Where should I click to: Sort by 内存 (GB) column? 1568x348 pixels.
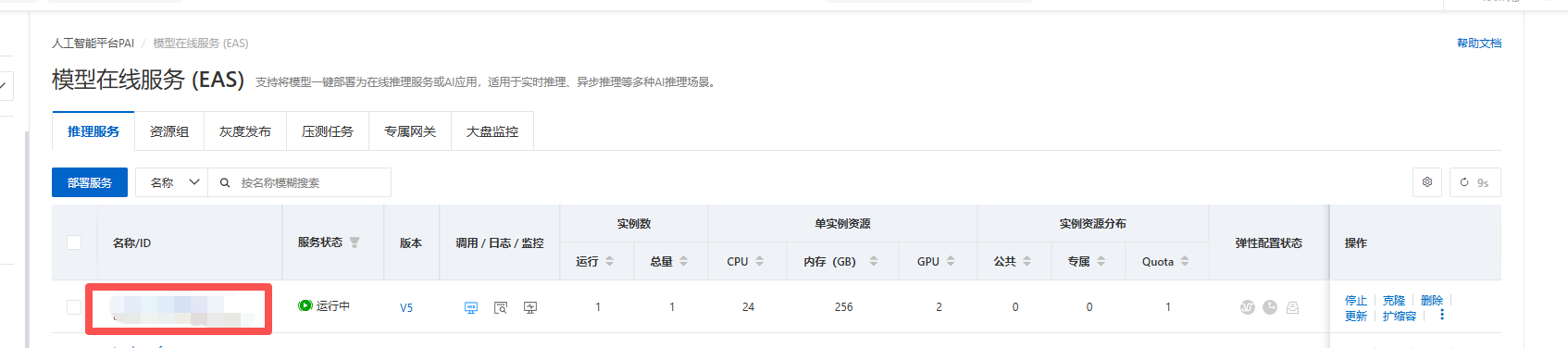[x=873, y=262]
